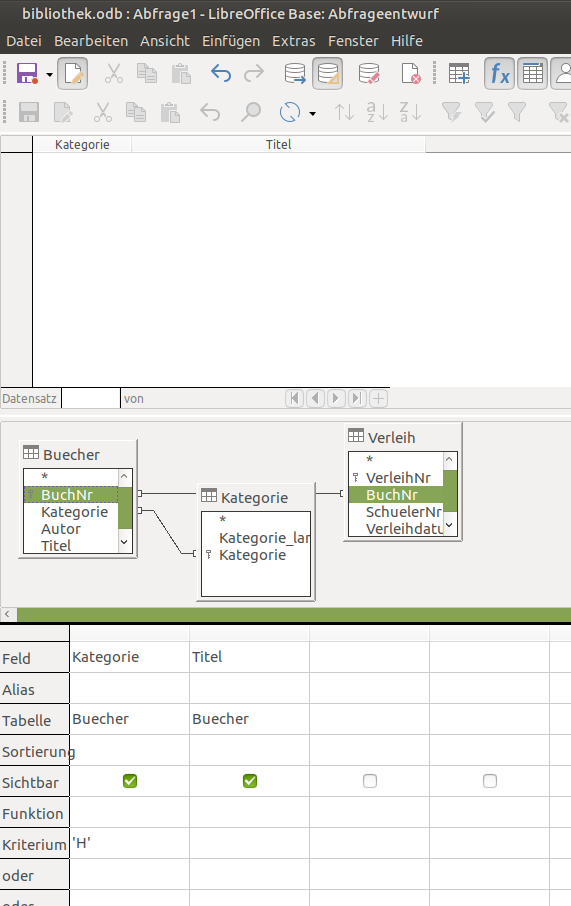Click the Buecher list down-scroll arrow
Screen dimensions: 571x906
(124, 543)
